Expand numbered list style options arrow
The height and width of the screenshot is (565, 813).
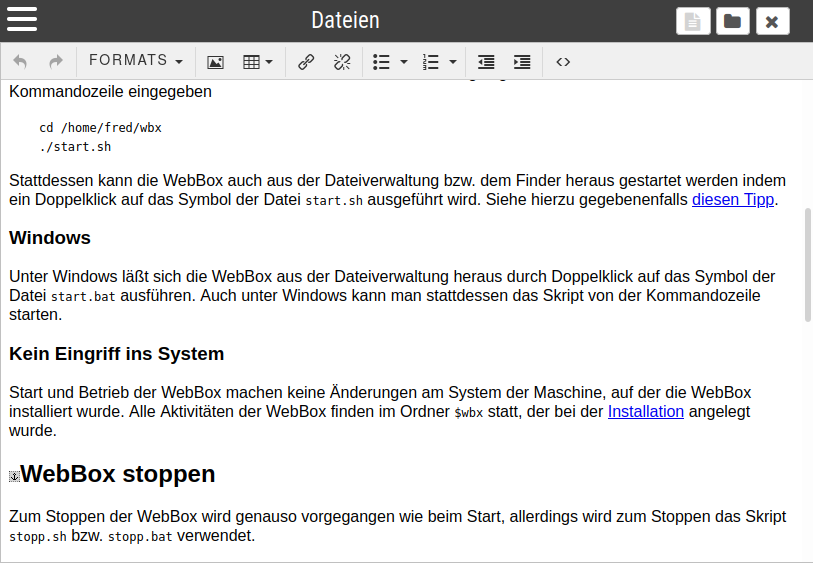pos(453,62)
